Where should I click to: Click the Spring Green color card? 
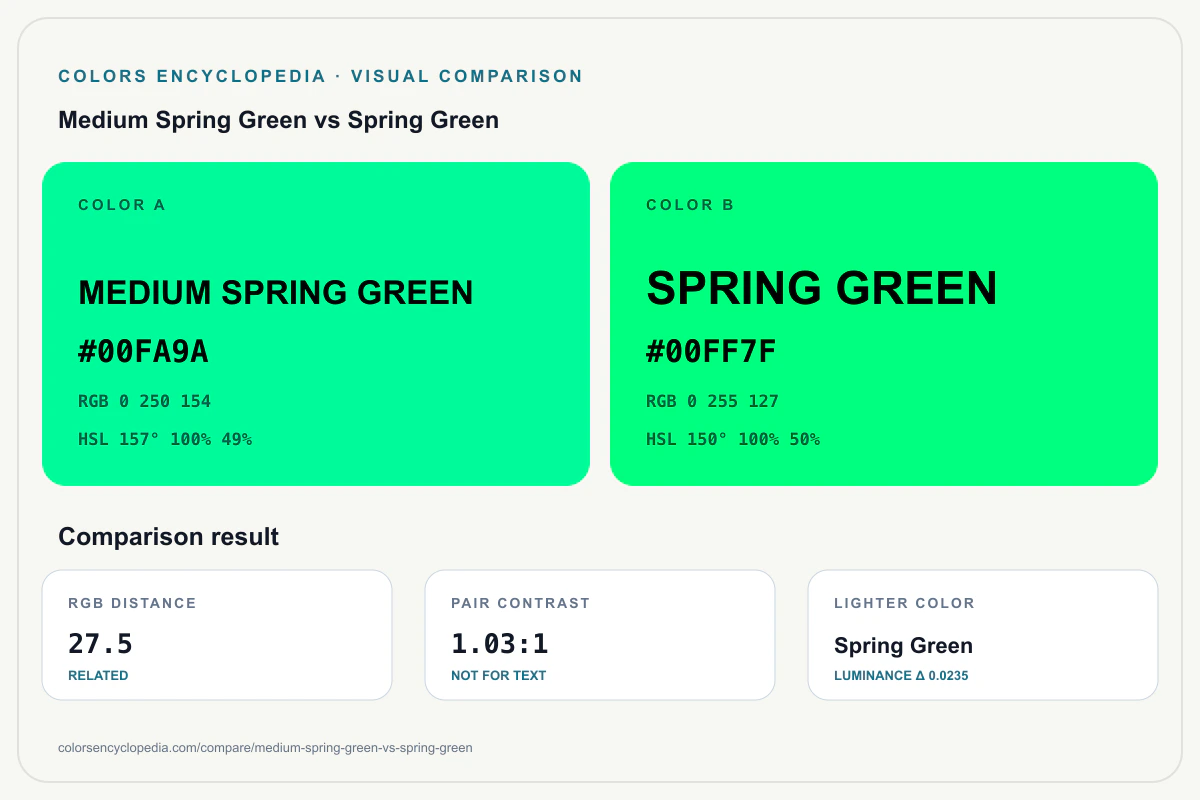click(884, 324)
